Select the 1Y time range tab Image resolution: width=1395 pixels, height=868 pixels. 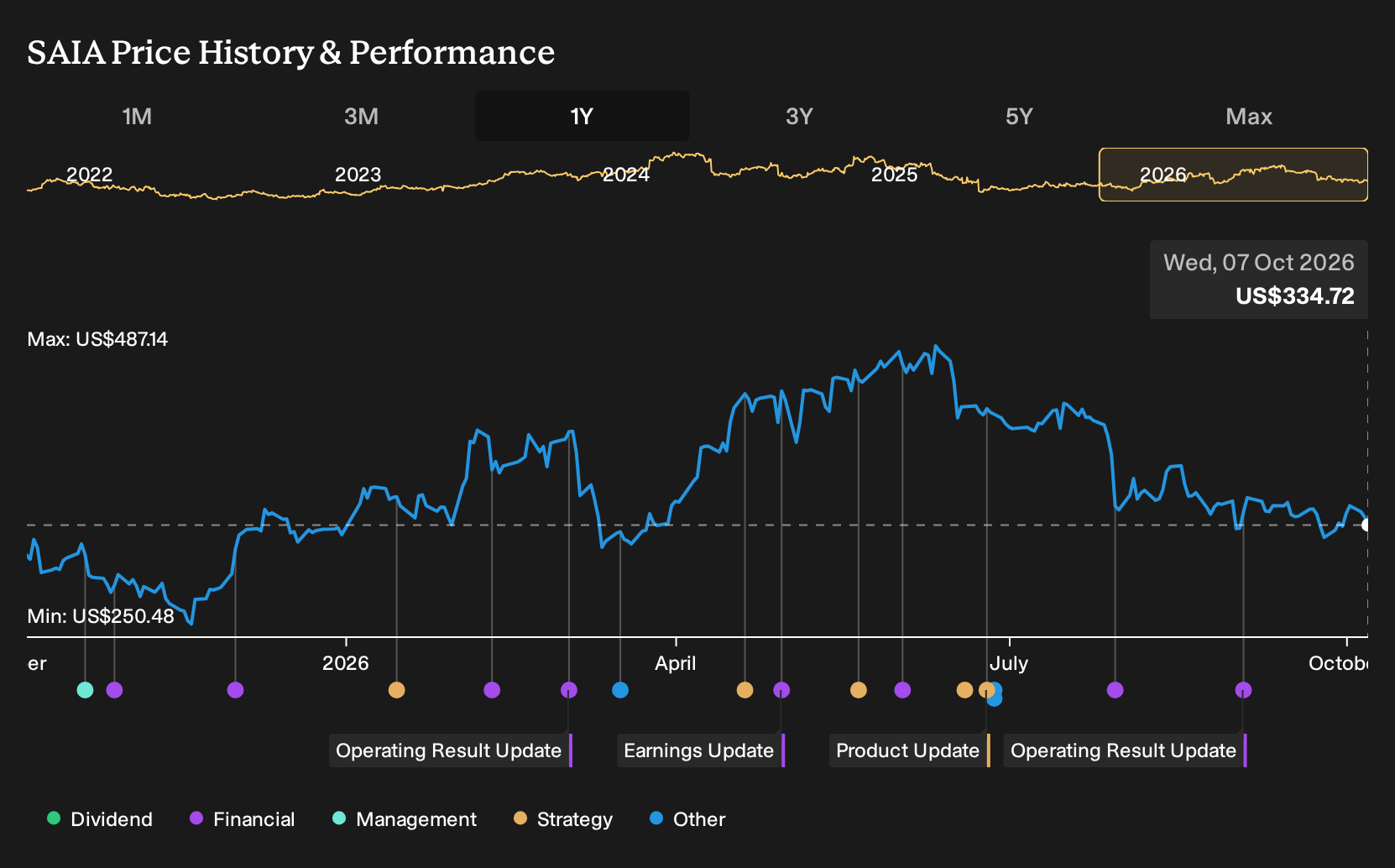tap(582, 116)
